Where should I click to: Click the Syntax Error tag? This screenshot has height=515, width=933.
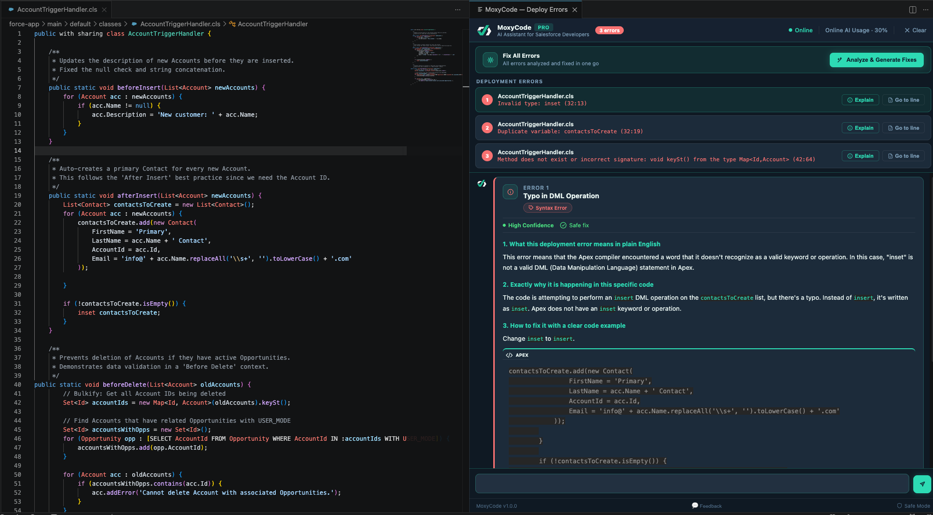pos(547,208)
